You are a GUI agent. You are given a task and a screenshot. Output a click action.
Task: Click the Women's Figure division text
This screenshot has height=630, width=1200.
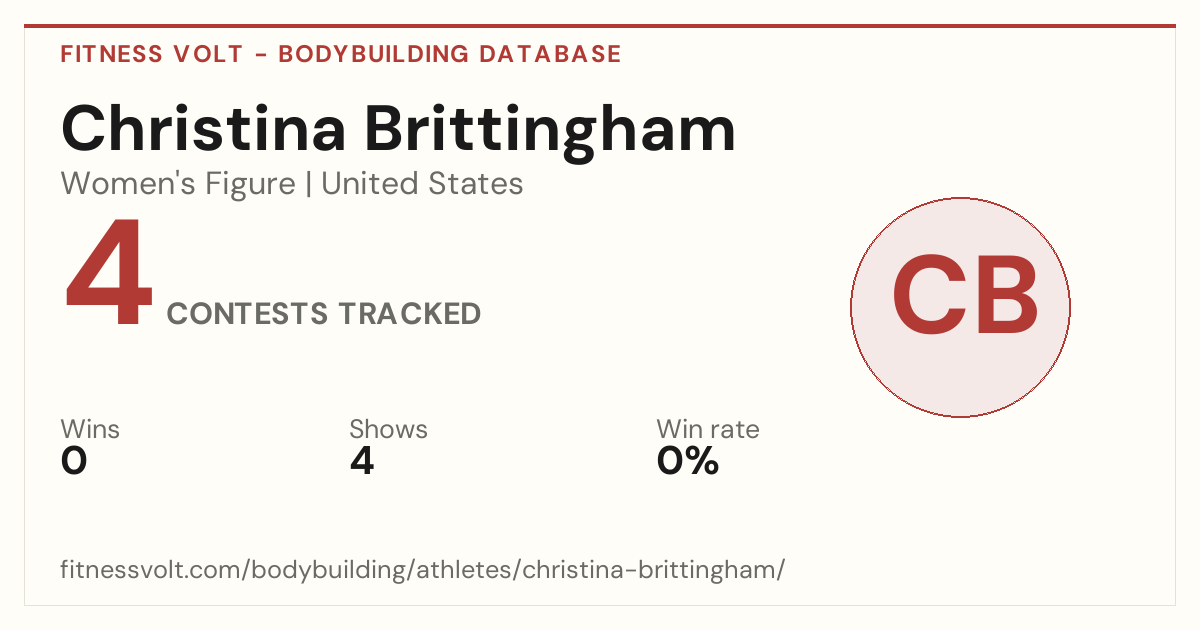pos(178,184)
